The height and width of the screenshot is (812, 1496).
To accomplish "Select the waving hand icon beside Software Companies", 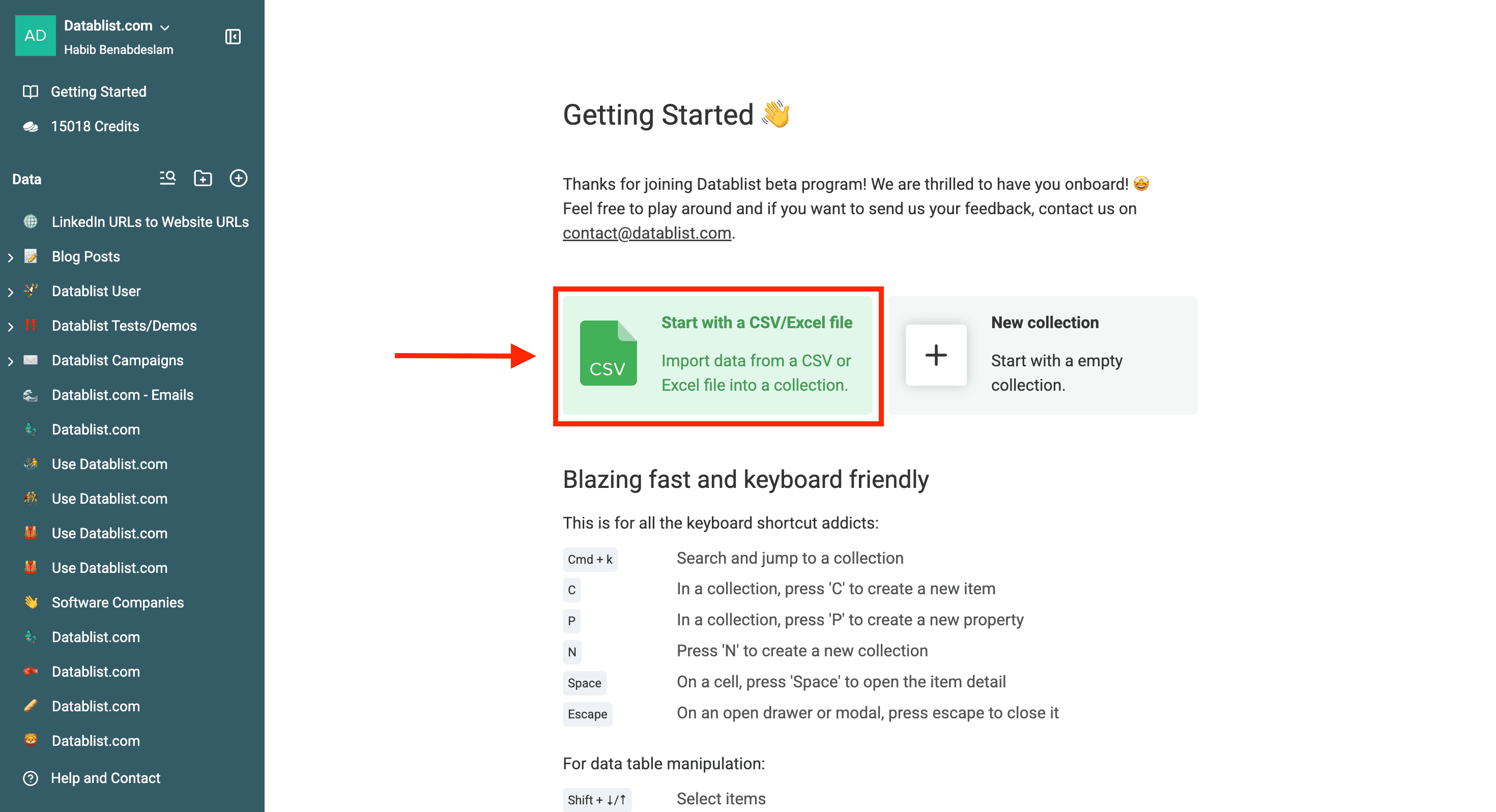I will tap(30, 602).
